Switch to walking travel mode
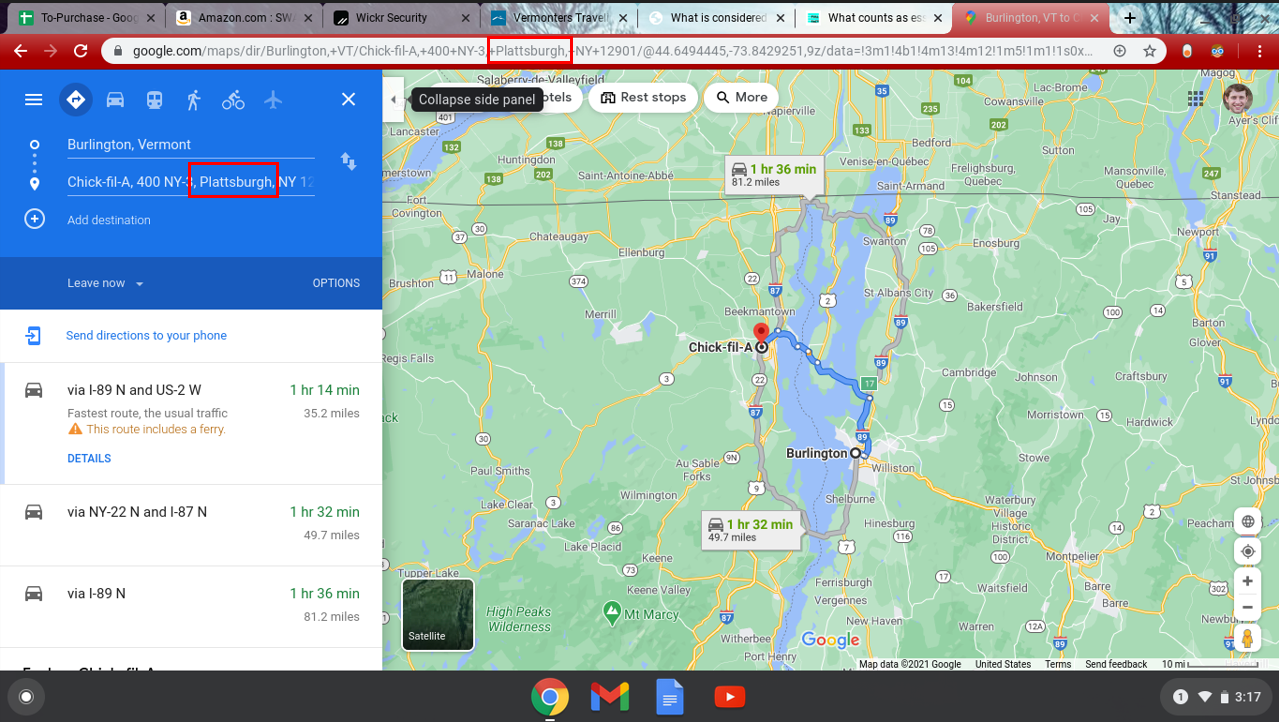The height and width of the screenshot is (722, 1279). pyautogui.click(x=193, y=99)
